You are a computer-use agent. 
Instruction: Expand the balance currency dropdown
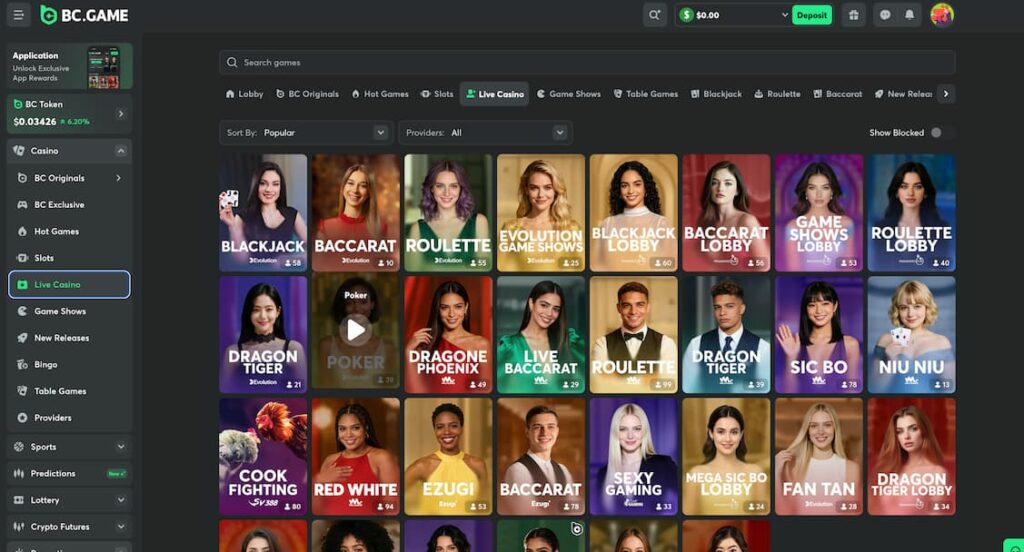(x=784, y=15)
